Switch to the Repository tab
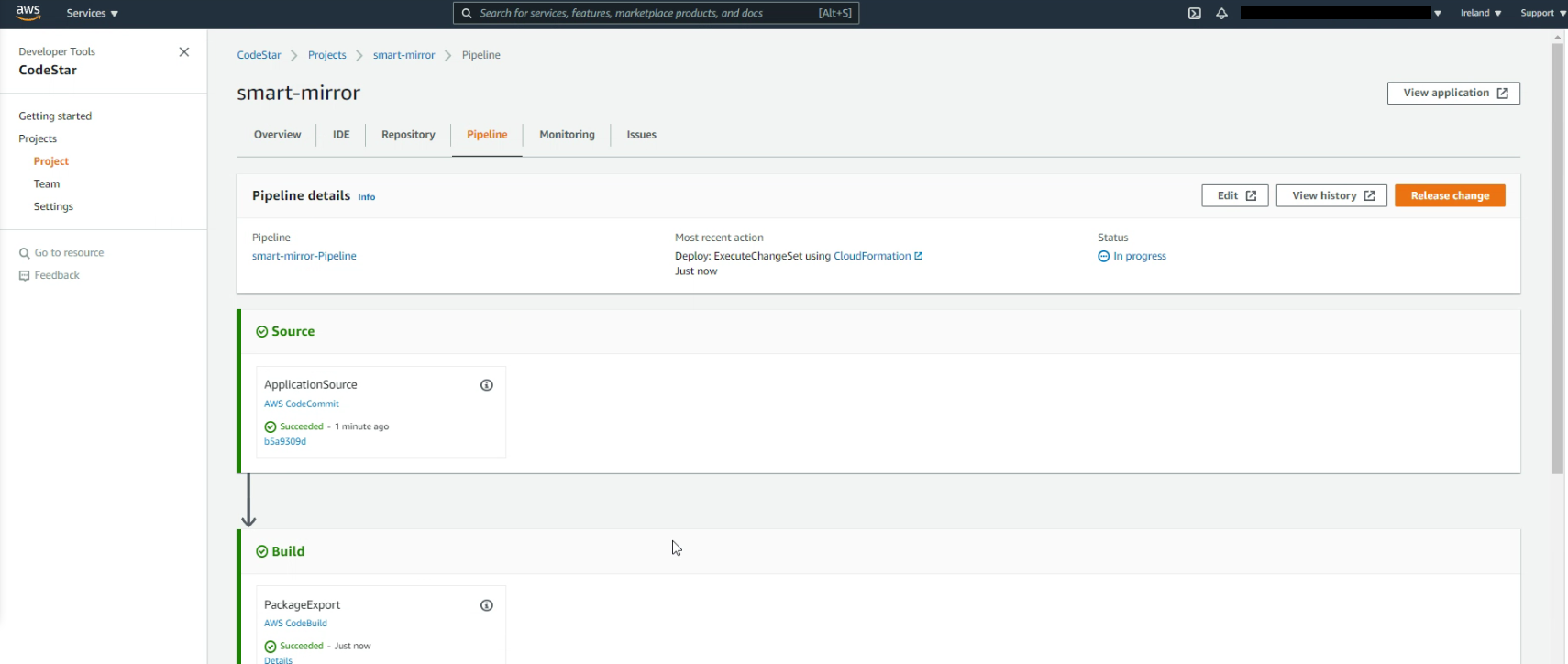Viewport: 1568px width, 664px height. pyautogui.click(x=408, y=135)
